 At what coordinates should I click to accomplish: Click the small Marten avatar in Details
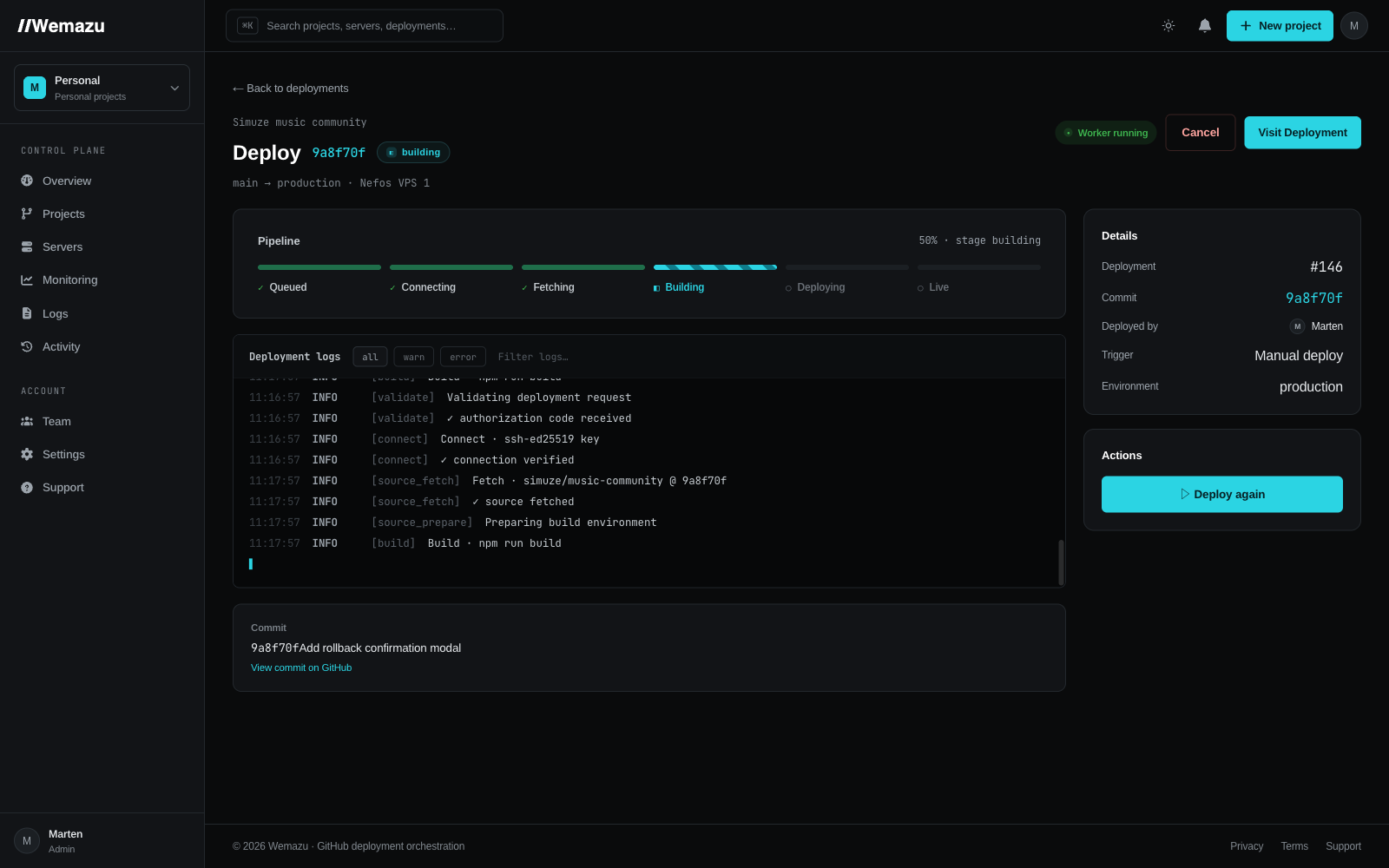(1297, 326)
